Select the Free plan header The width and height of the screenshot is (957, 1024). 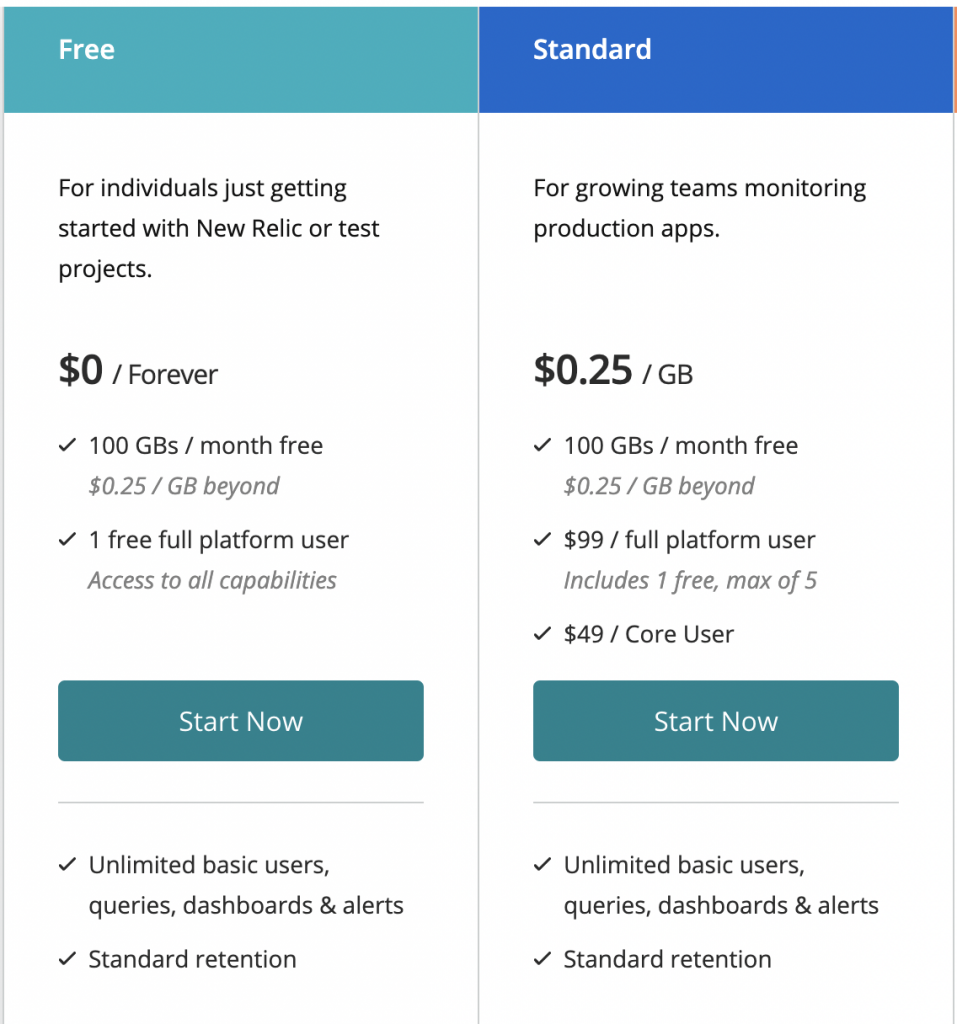click(240, 59)
